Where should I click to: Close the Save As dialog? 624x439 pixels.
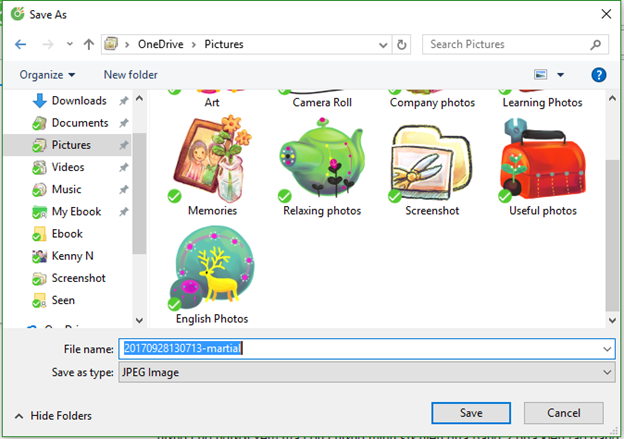click(x=606, y=14)
